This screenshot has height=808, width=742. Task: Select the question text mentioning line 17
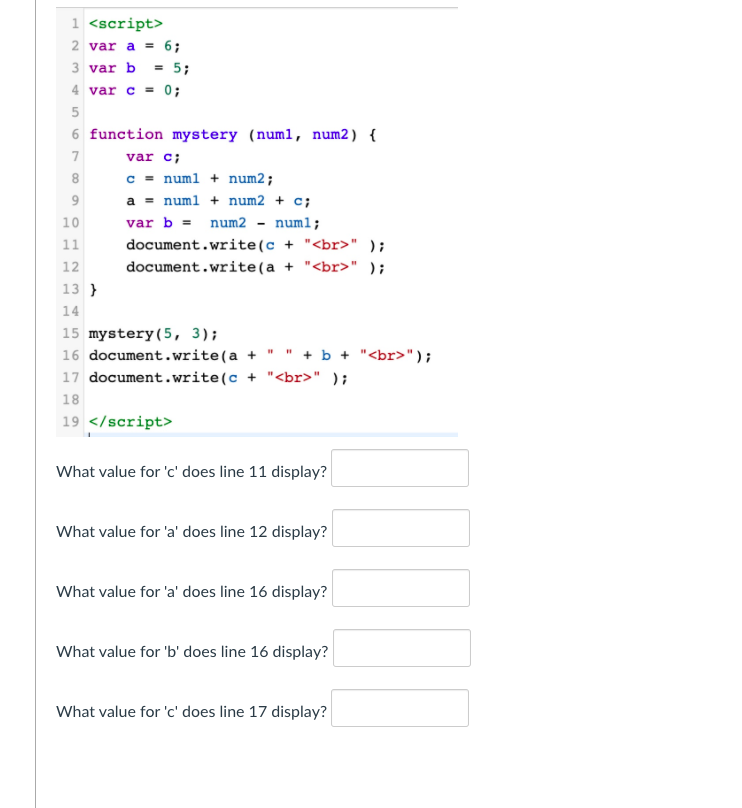tap(191, 711)
